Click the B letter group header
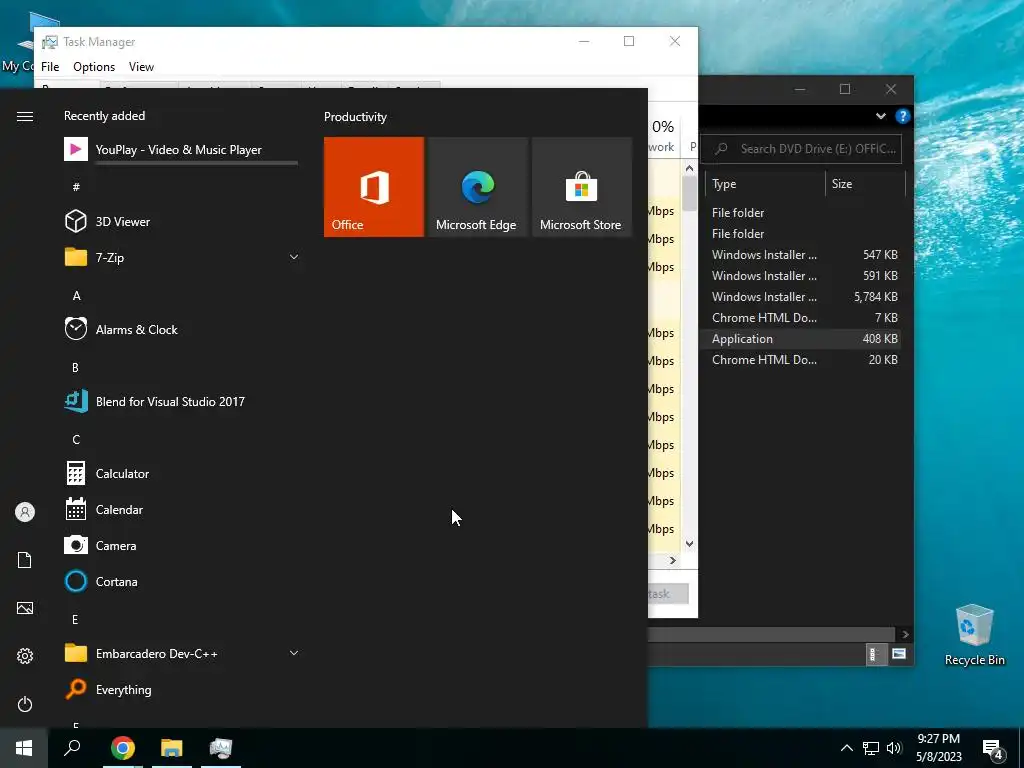Viewport: 1024px width, 768px height. [75, 368]
